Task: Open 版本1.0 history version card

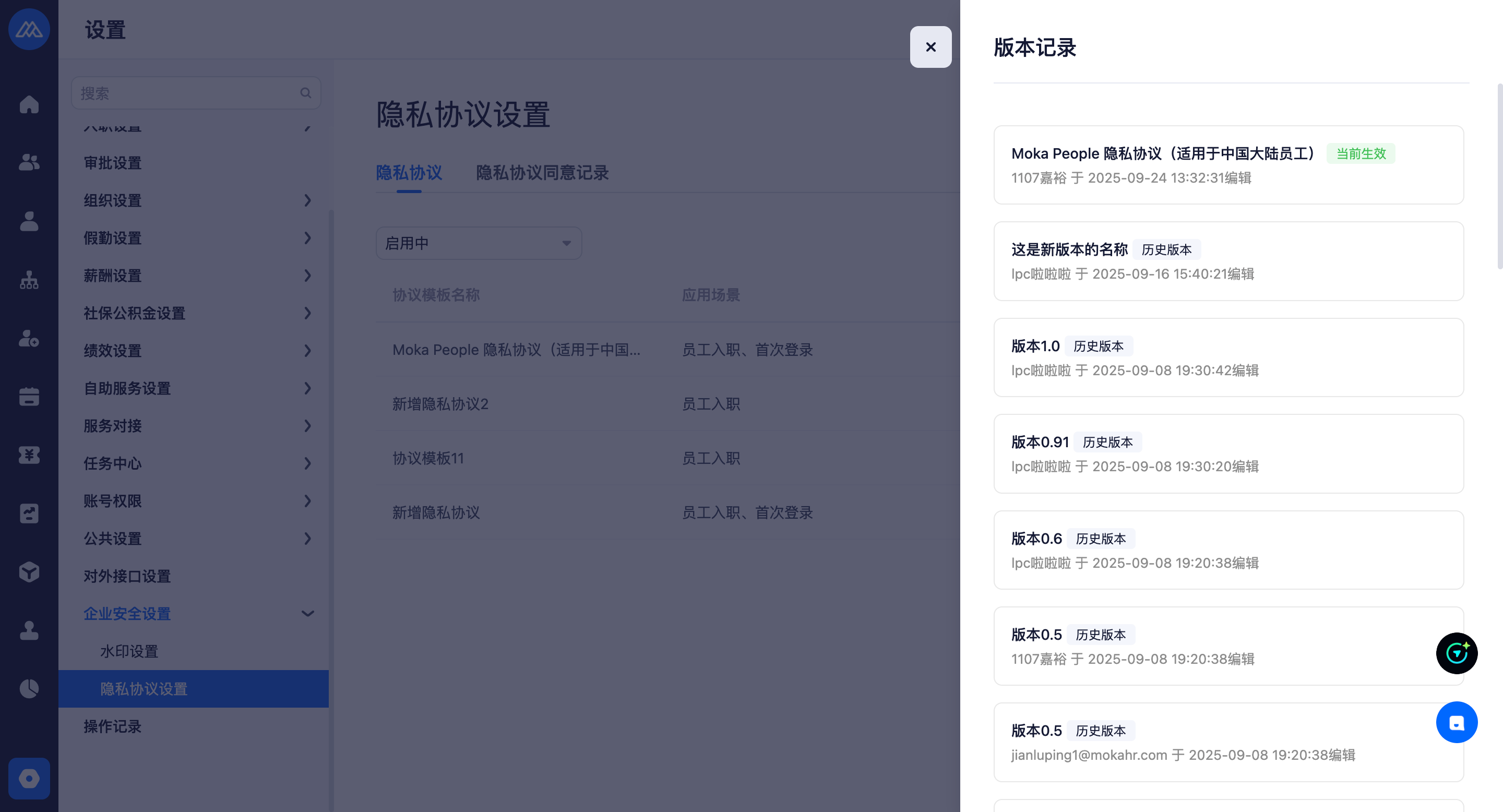Action: tap(1228, 357)
